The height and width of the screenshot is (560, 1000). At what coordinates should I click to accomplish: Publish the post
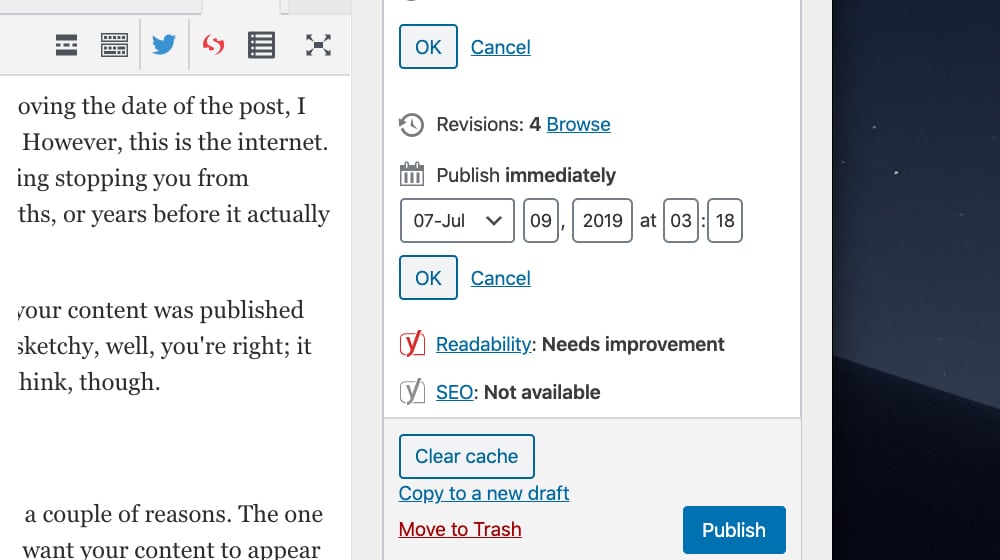point(734,530)
